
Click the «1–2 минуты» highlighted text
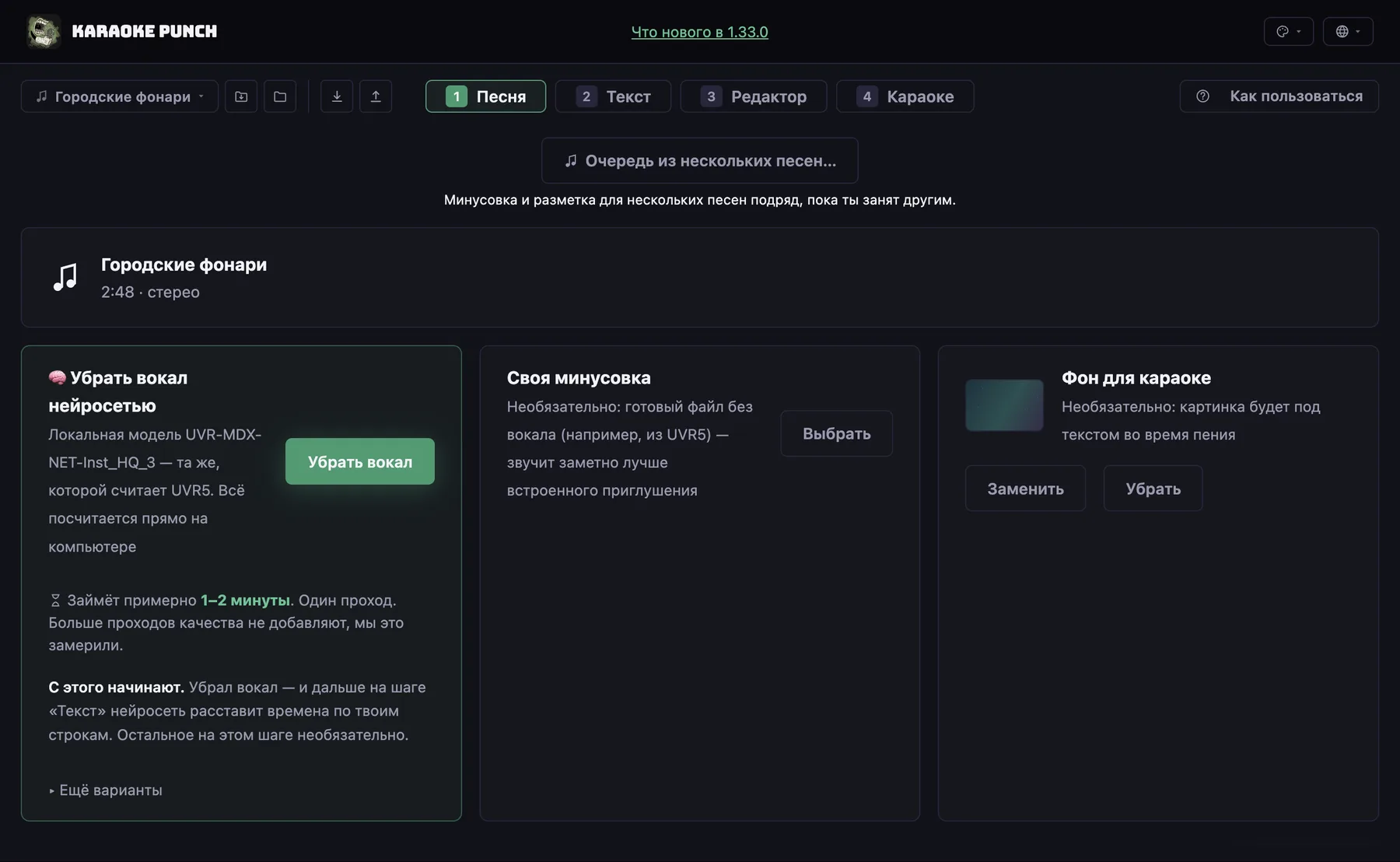tap(245, 600)
